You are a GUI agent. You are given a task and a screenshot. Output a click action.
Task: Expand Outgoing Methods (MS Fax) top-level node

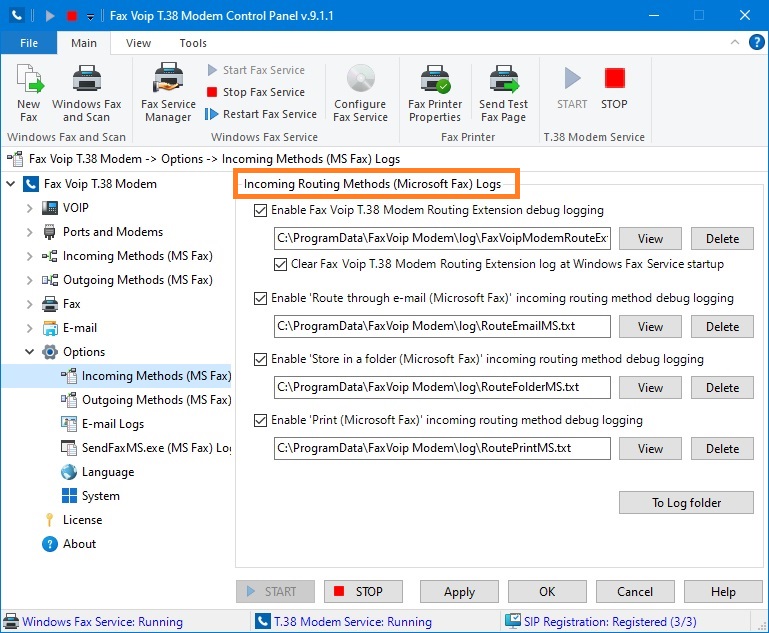tap(29, 280)
